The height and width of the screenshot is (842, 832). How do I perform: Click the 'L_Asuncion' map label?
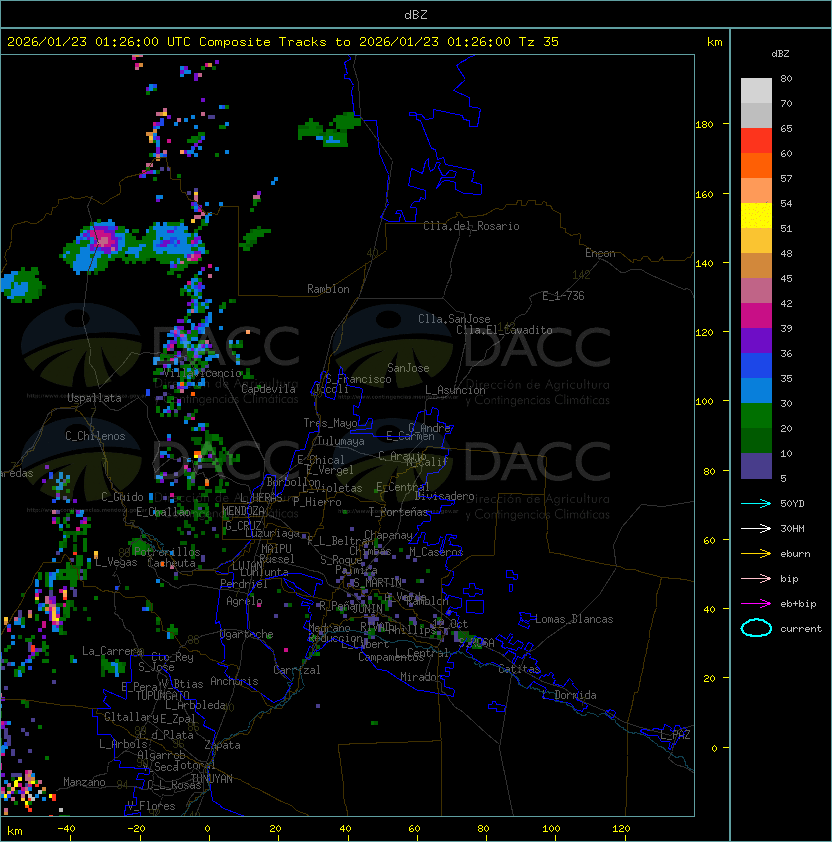pyautogui.click(x=455, y=390)
